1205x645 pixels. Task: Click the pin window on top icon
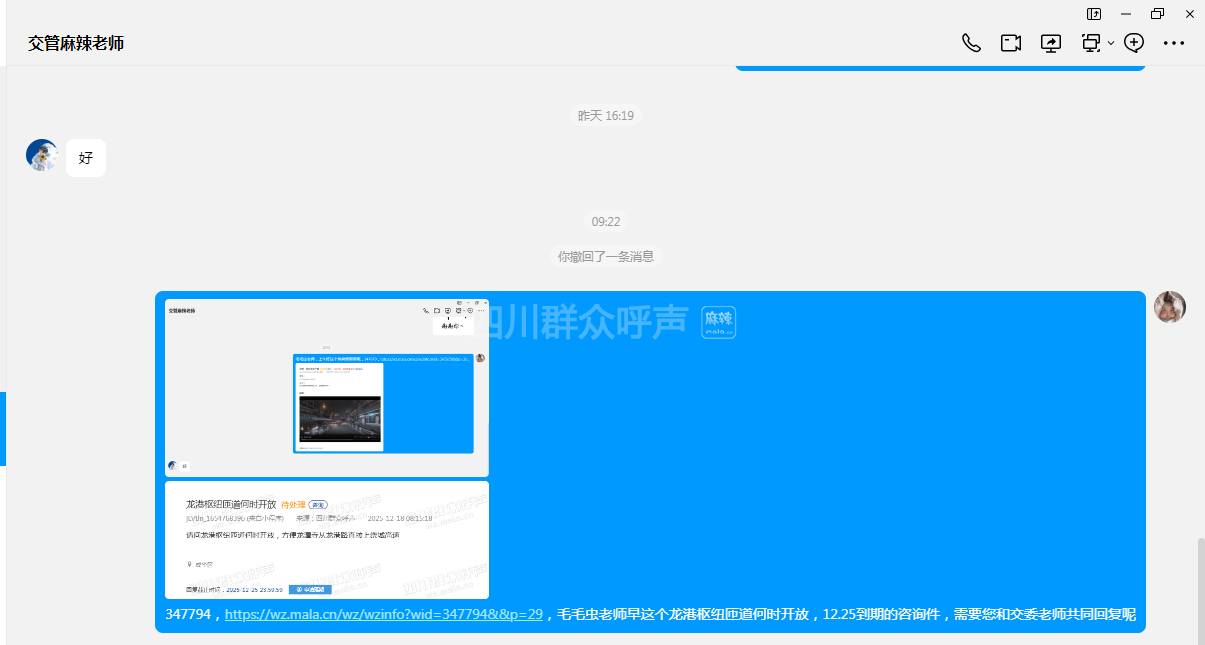click(1094, 14)
